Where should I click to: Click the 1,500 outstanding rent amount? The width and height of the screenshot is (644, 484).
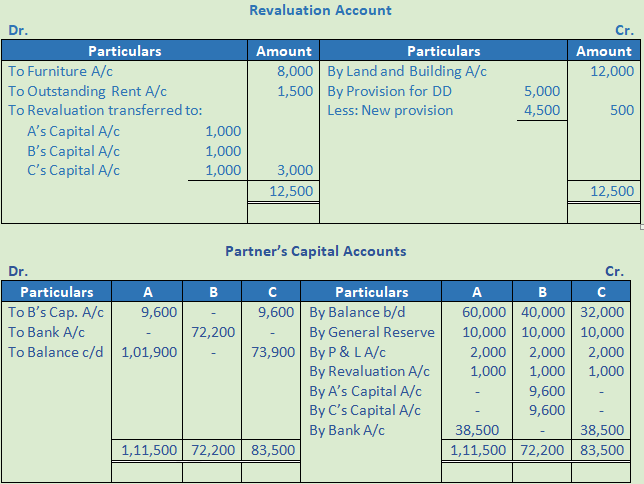(x=295, y=91)
